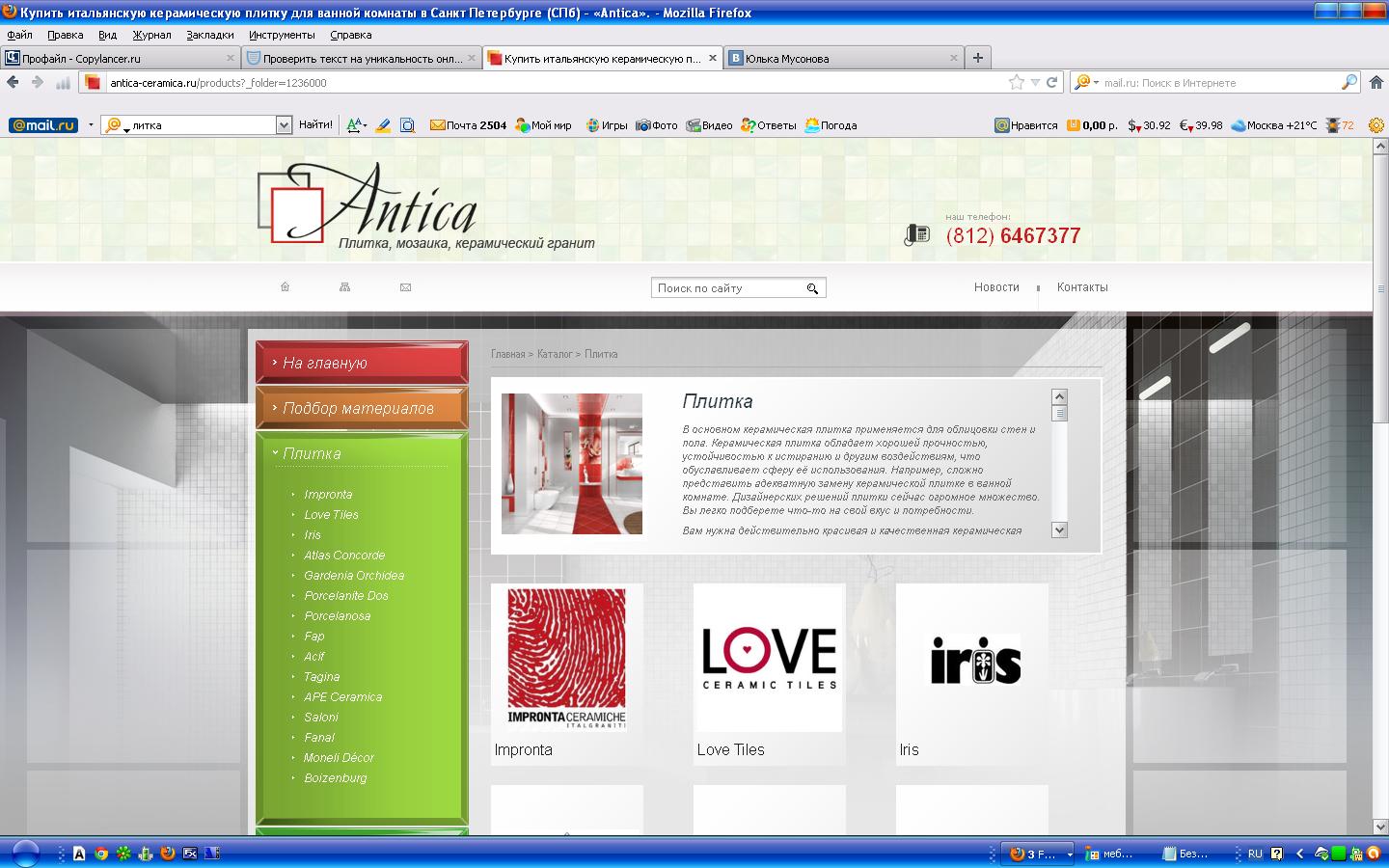Screen dimensions: 1389x868
Task: Switch to the Copylancer.ru profile tab
Action: (x=120, y=58)
